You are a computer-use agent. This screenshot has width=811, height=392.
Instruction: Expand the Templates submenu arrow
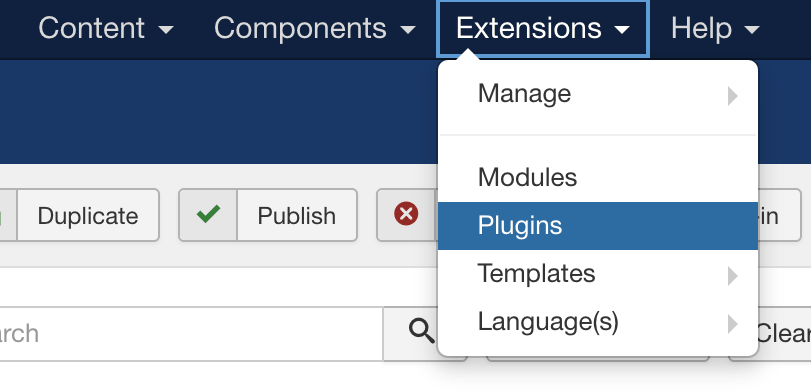pyautogui.click(x=732, y=276)
